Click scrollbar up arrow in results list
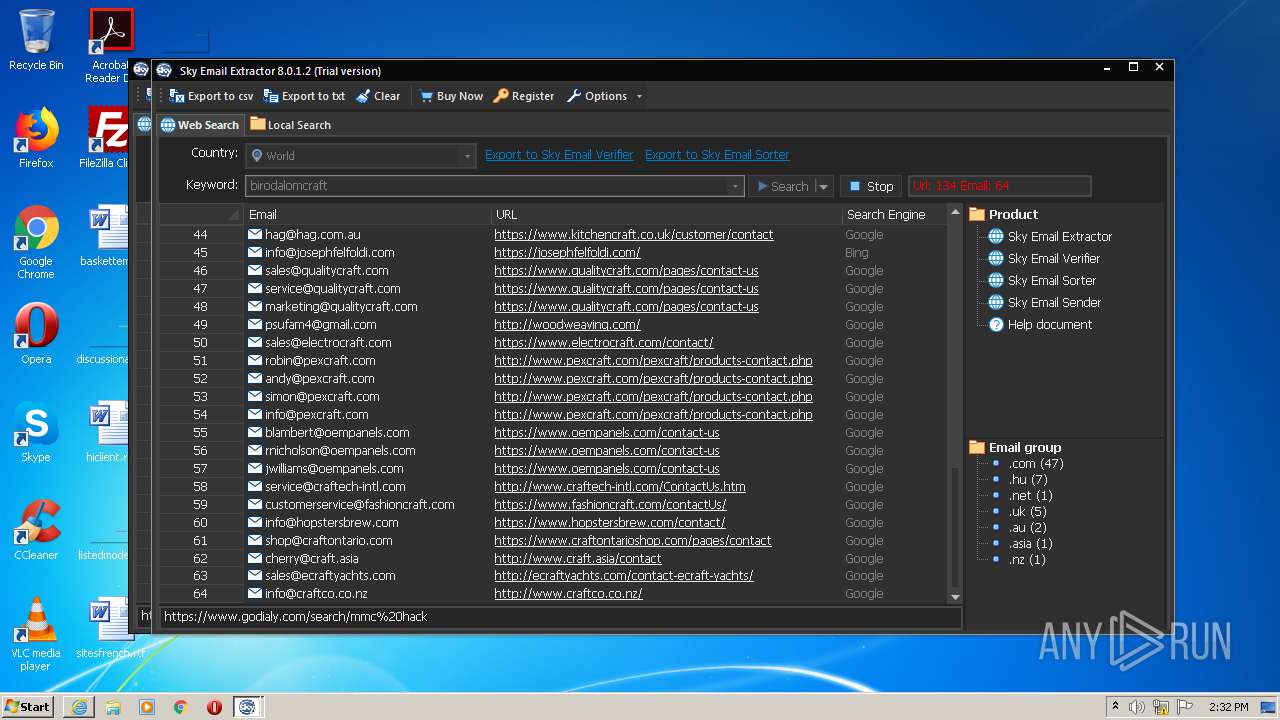This screenshot has height=720, width=1280. pos(955,213)
